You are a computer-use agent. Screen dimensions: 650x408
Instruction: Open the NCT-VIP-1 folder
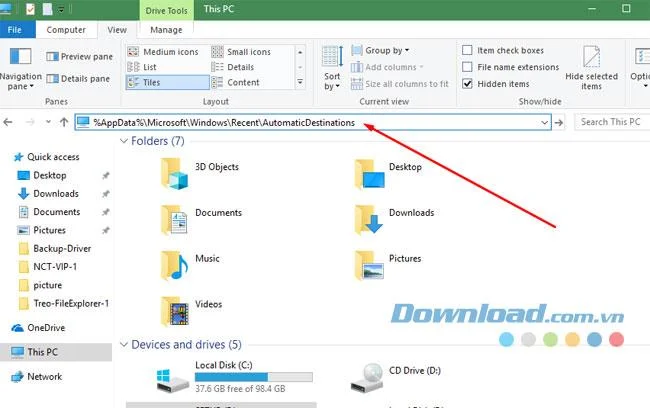pos(48,267)
